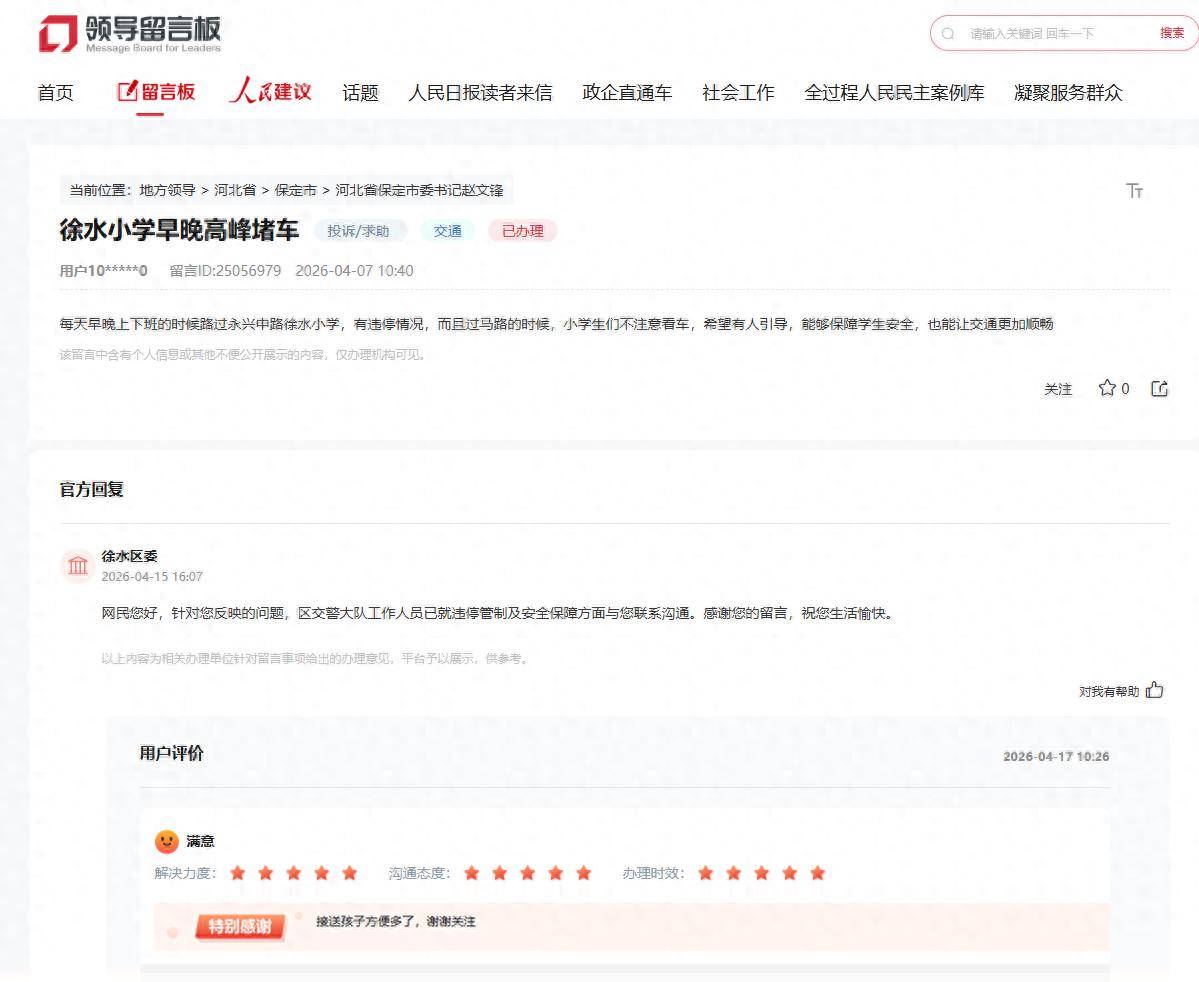Click the 留言ID:25056979 text
This screenshot has height=982, width=1199.
click(x=226, y=271)
